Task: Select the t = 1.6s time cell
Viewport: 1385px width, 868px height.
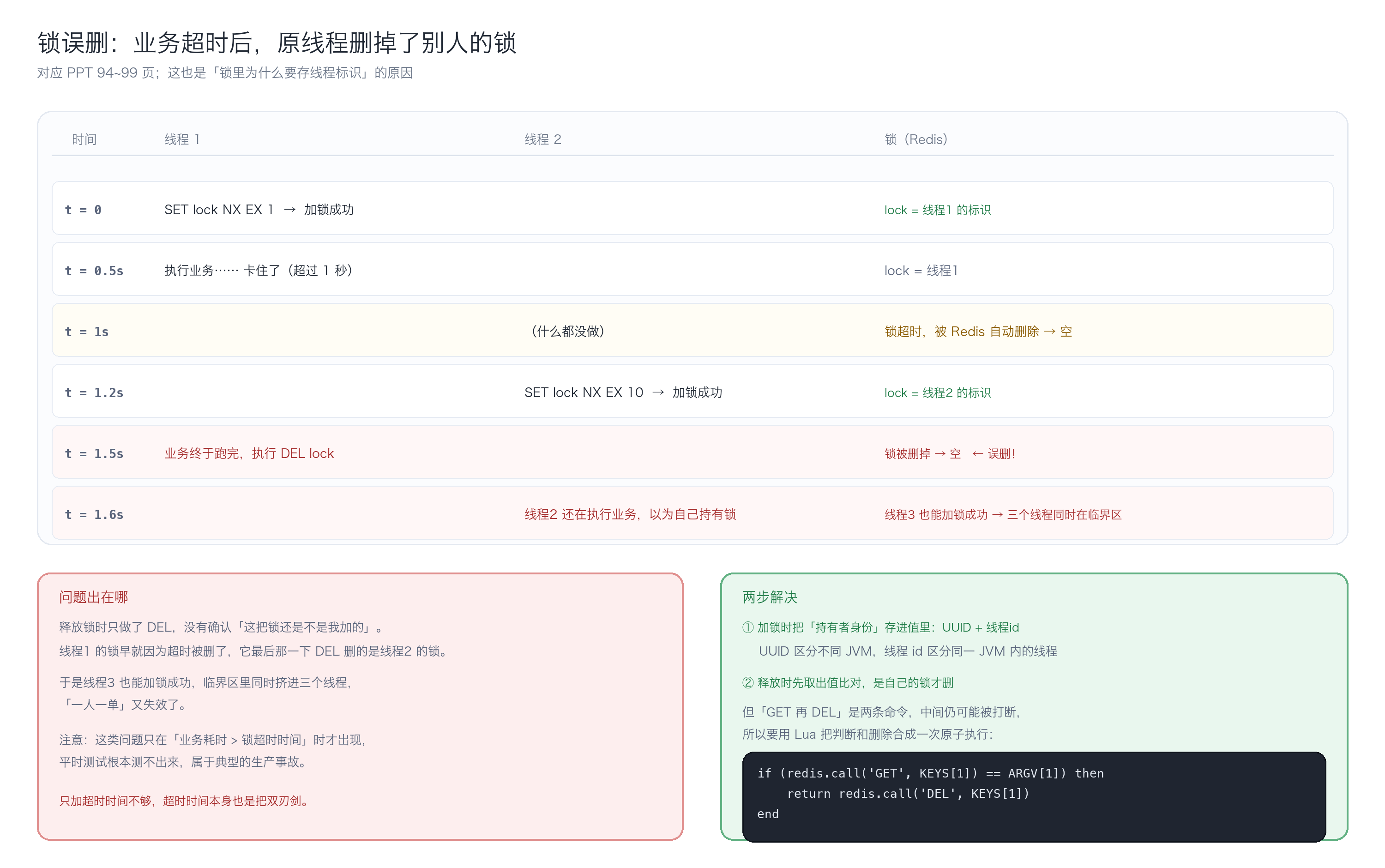Action: tap(94, 514)
